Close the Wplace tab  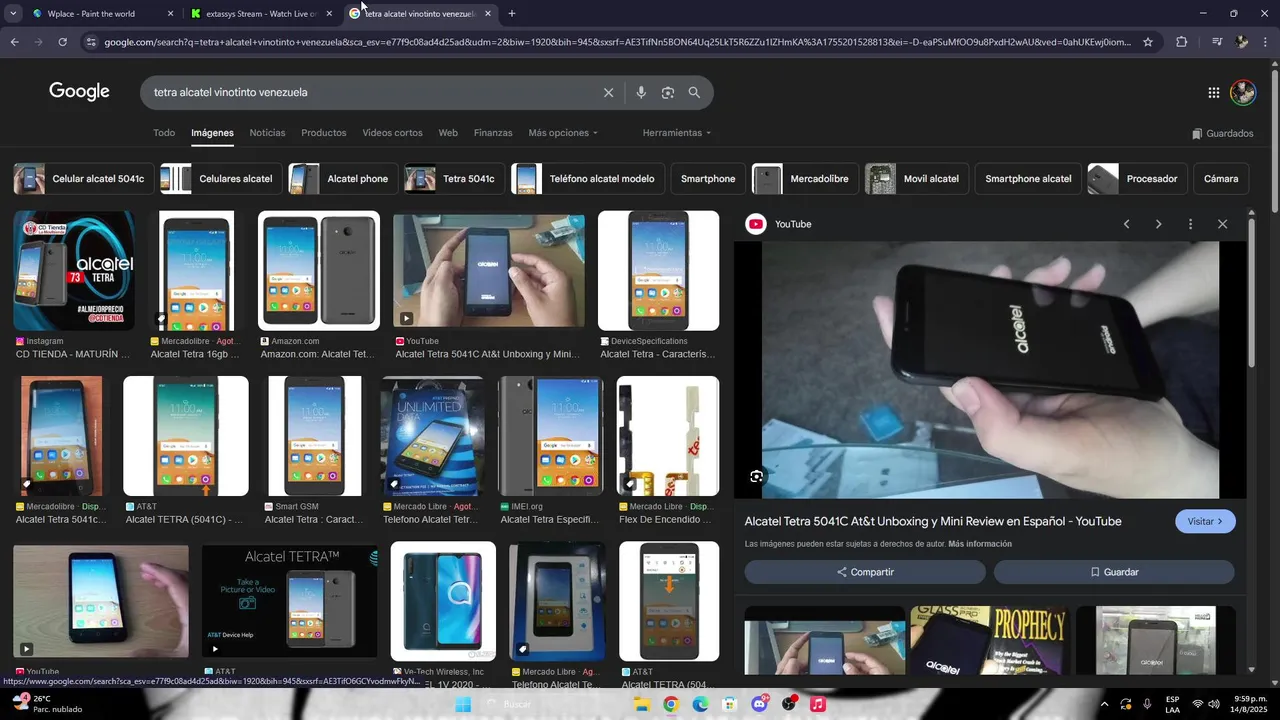170,14
